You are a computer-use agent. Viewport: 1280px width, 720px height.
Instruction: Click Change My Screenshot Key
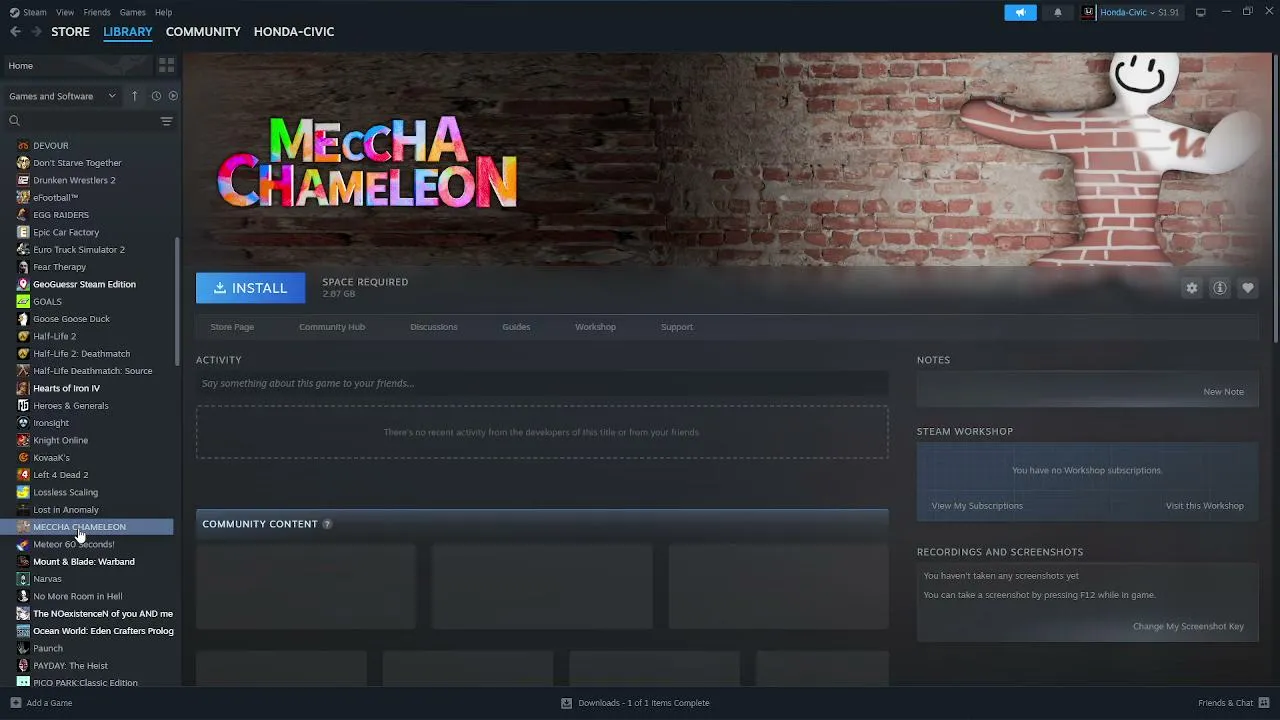pos(1188,627)
